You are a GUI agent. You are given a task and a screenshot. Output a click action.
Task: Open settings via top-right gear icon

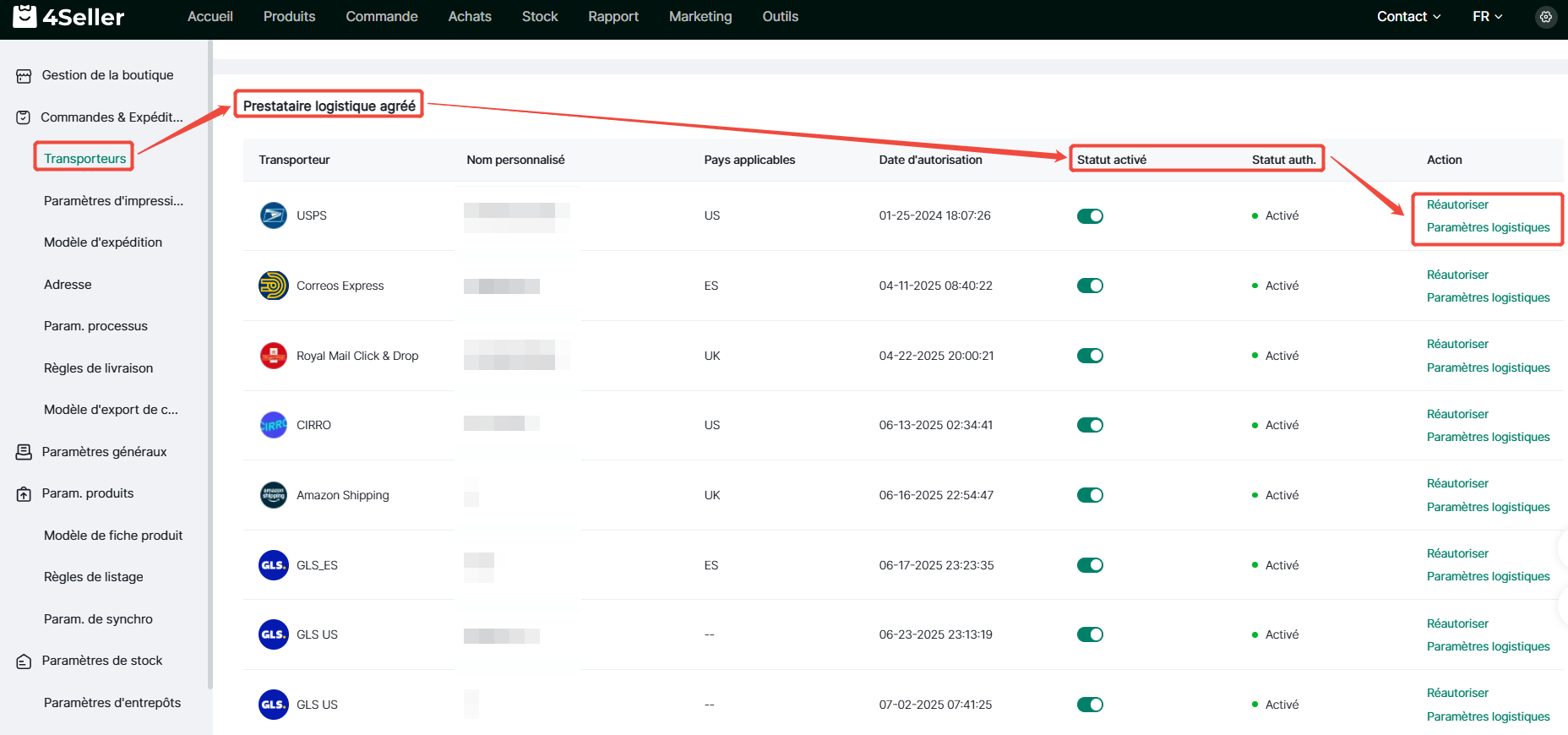[x=1545, y=17]
